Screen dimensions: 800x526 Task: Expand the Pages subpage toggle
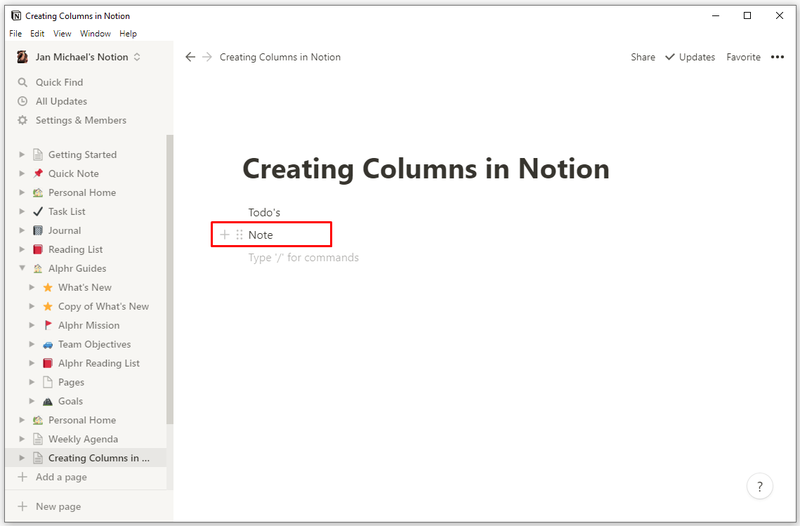coord(32,382)
